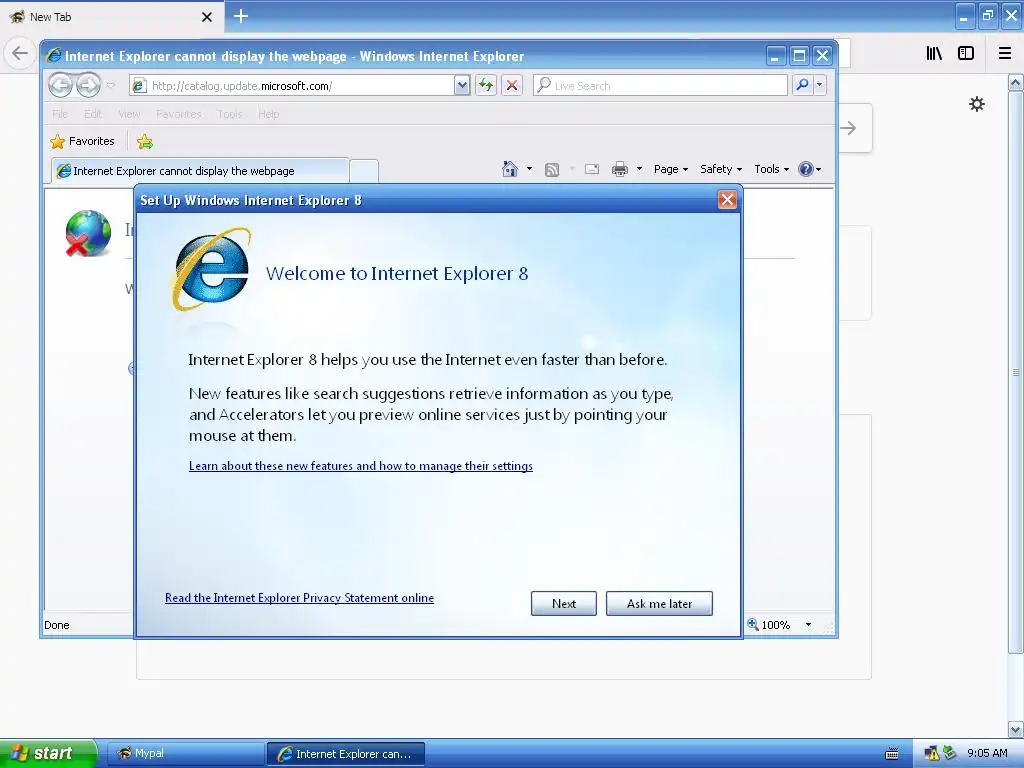This screenshot has width=1024, height=768.
Task: Open the Page dropdown in command bar
Action: pos(671,169)
